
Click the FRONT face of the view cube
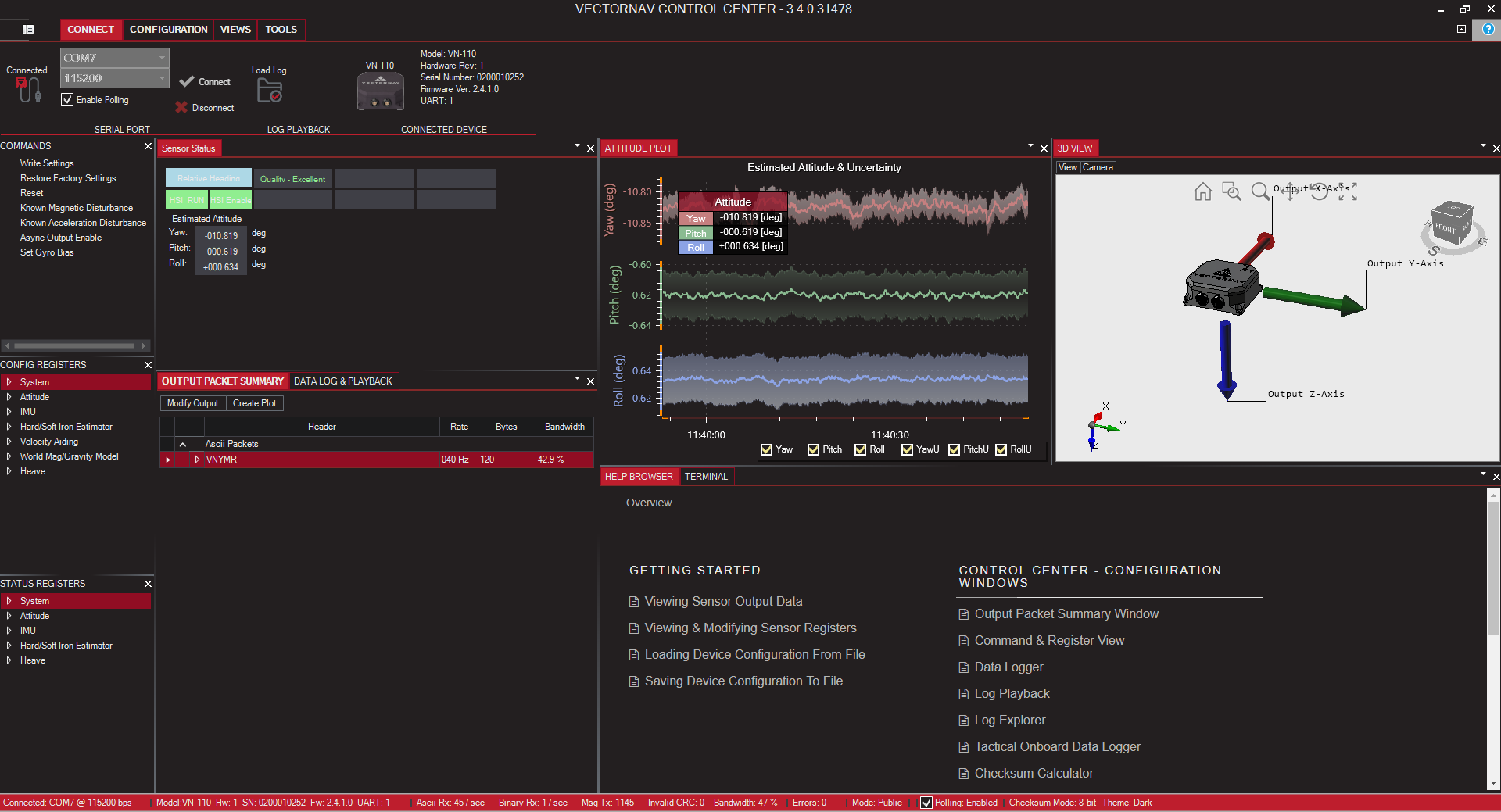pyautogui.click(x=1445, y=228)
